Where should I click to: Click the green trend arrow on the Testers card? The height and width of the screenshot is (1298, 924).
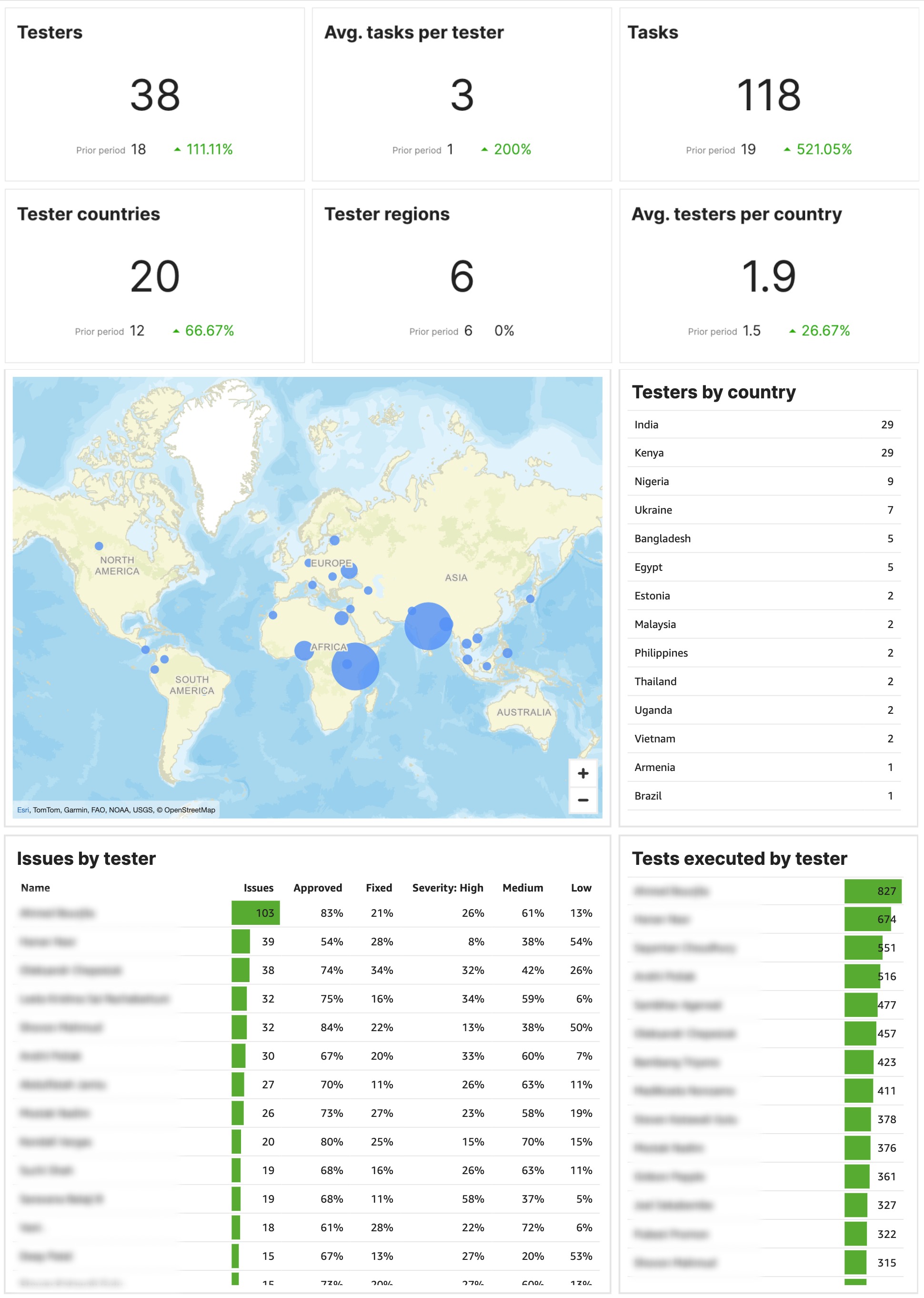[177, 149]
